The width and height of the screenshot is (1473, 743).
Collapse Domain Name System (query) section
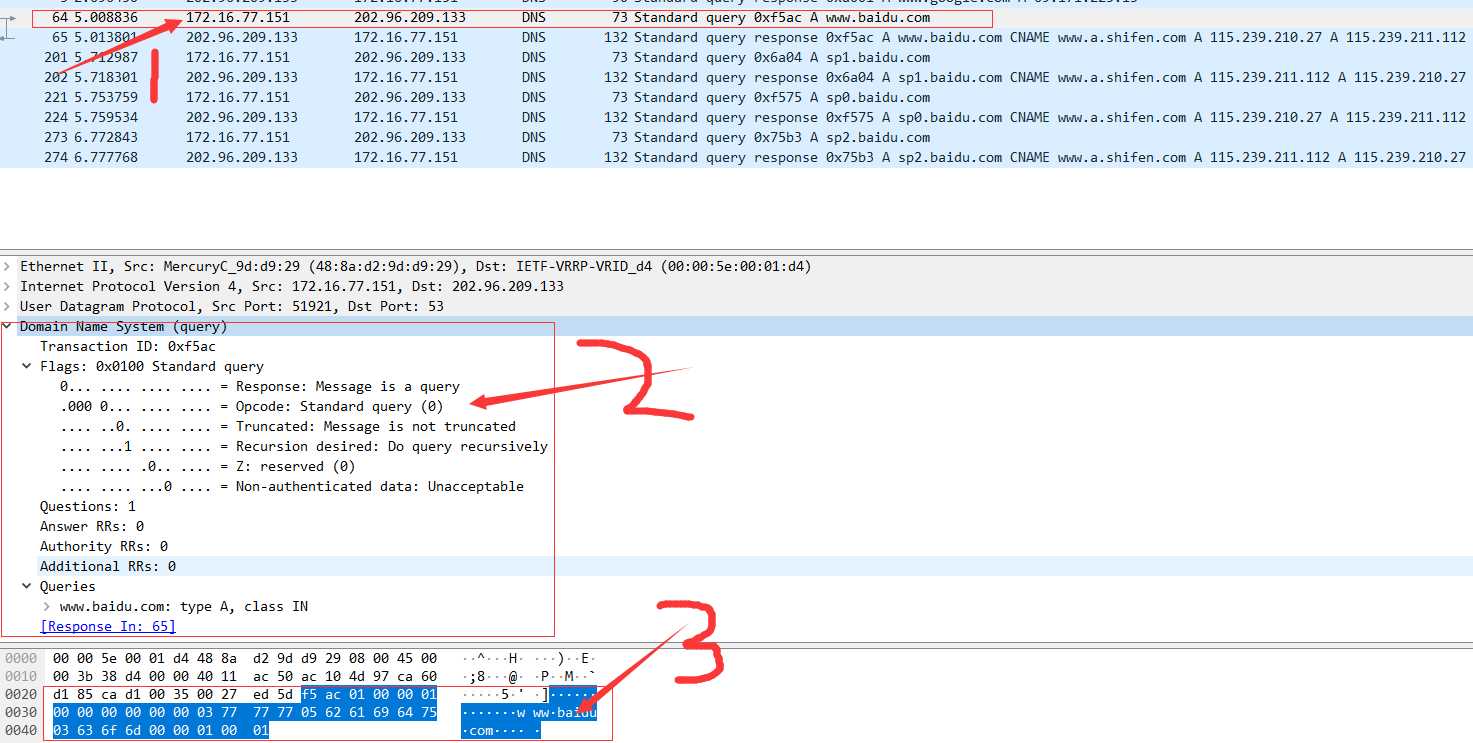coord(8,326)
